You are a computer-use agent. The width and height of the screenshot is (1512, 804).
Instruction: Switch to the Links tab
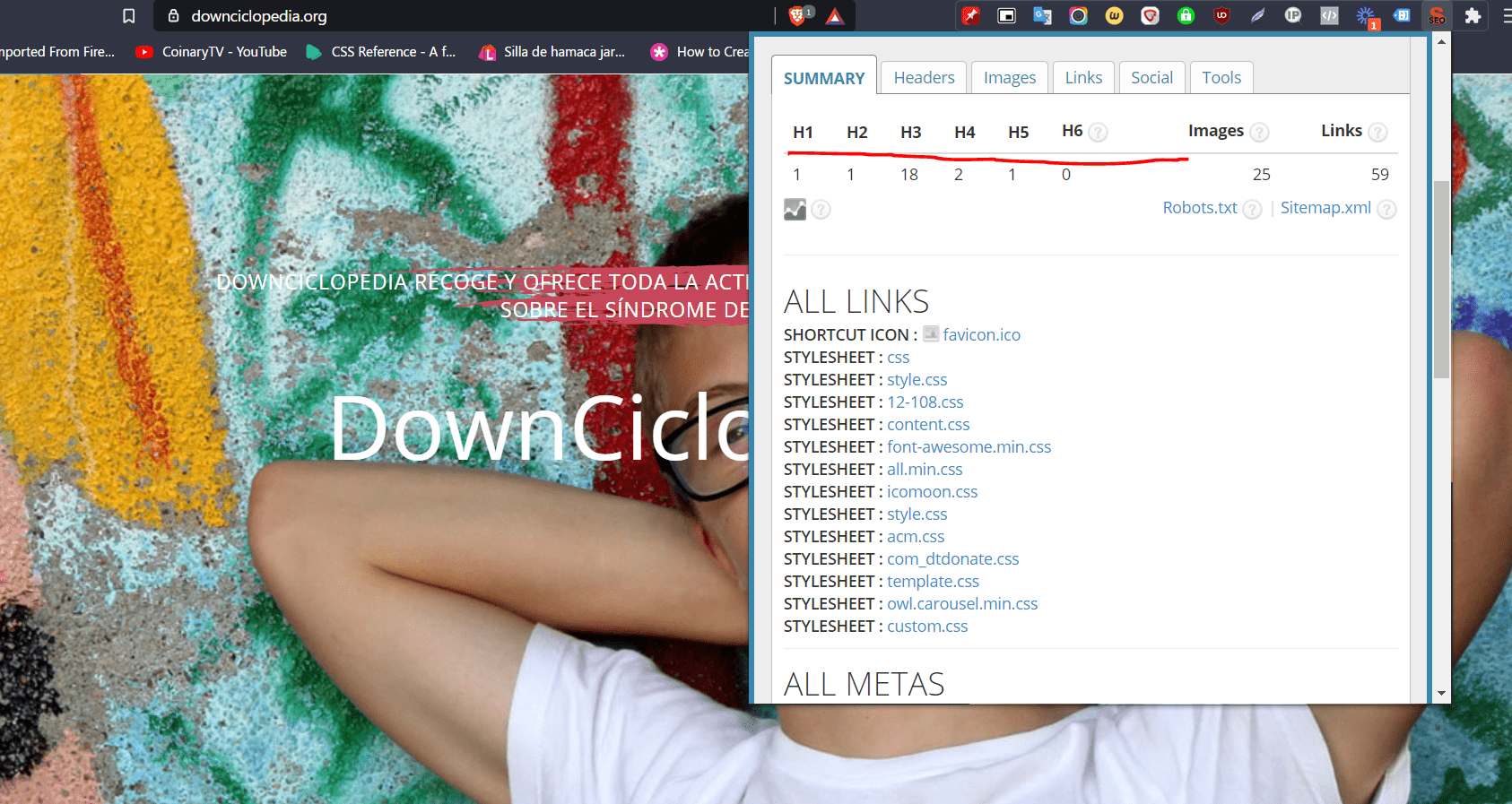pos(1083,78)
